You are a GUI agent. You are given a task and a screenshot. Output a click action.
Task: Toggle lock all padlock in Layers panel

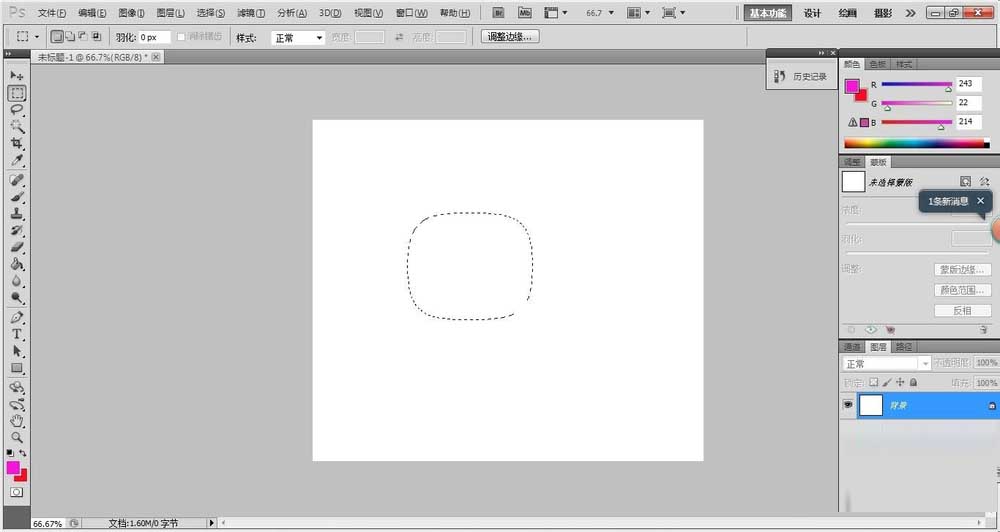point(913,382)
